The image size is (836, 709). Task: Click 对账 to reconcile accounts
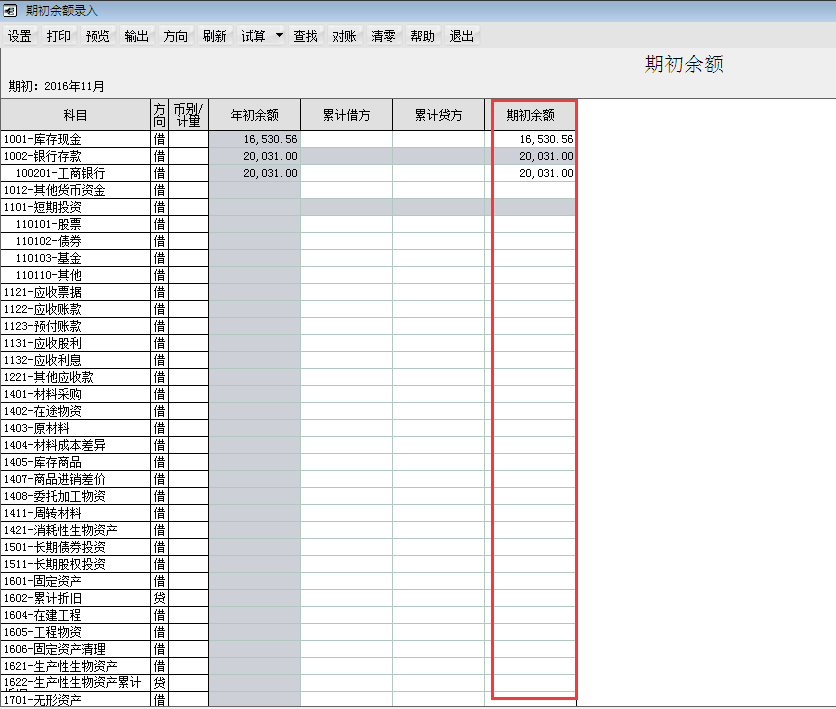(x=344, y=35)
